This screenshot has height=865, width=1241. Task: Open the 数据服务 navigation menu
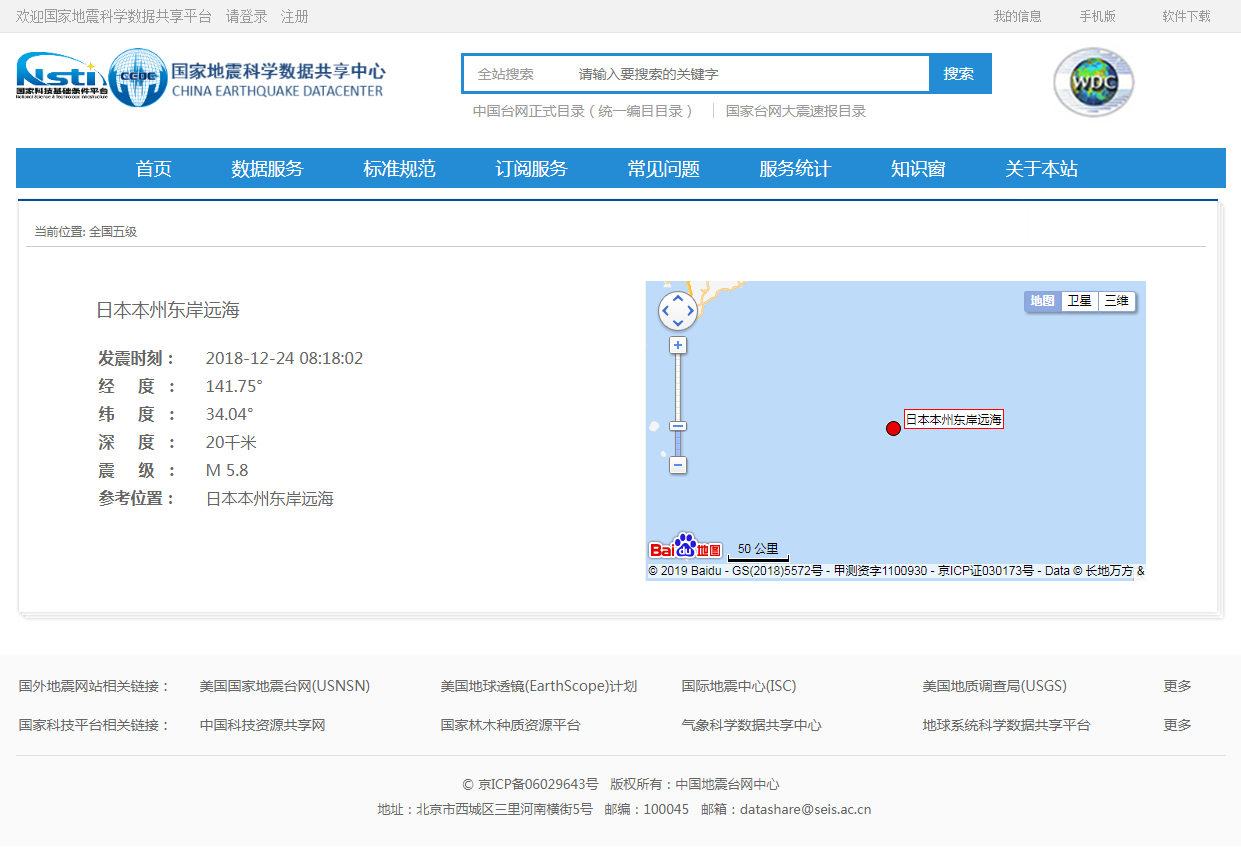[x=266, y=168]
